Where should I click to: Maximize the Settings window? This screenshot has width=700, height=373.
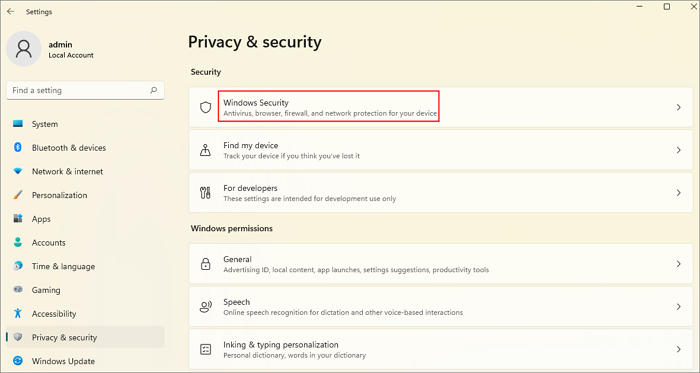(667, 7)
